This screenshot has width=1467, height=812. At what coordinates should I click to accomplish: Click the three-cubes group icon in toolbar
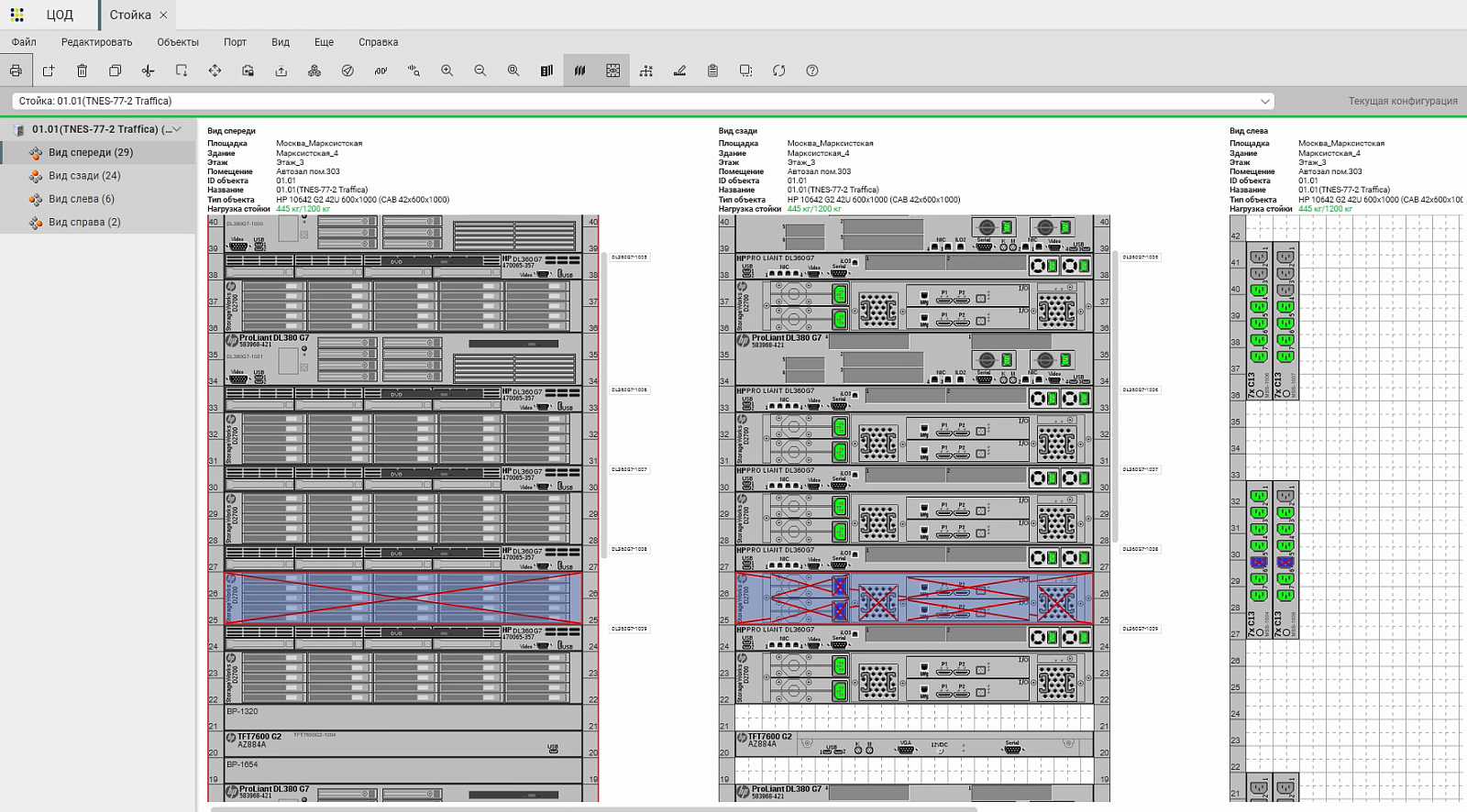(x=314, y=71)
